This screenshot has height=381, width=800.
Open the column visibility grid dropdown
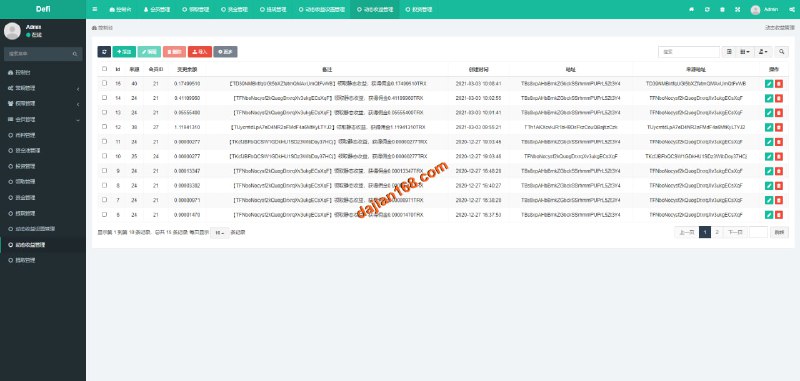click(x=745, y=52)
